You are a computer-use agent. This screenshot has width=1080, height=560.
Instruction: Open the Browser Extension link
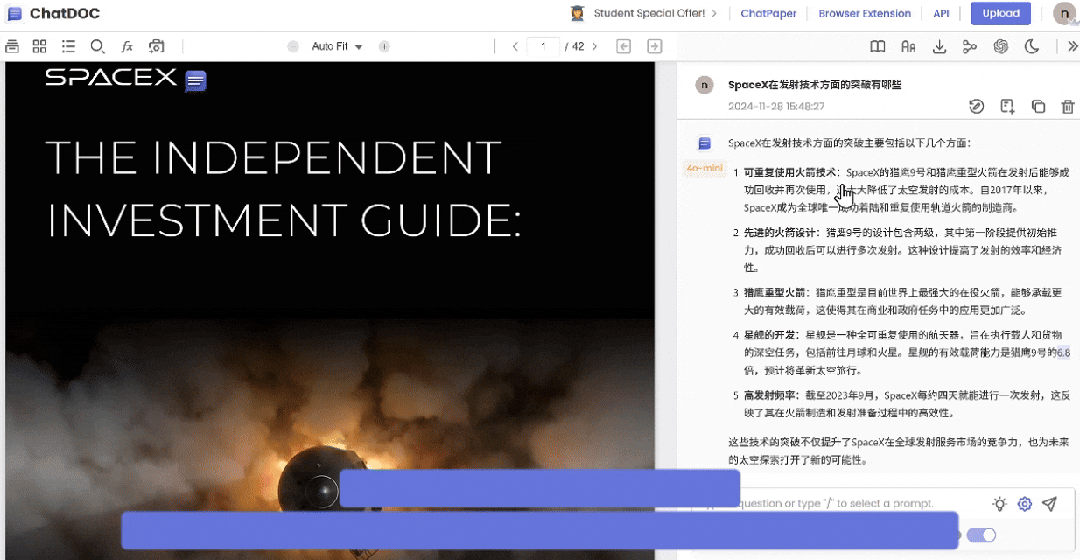point(864,13)
